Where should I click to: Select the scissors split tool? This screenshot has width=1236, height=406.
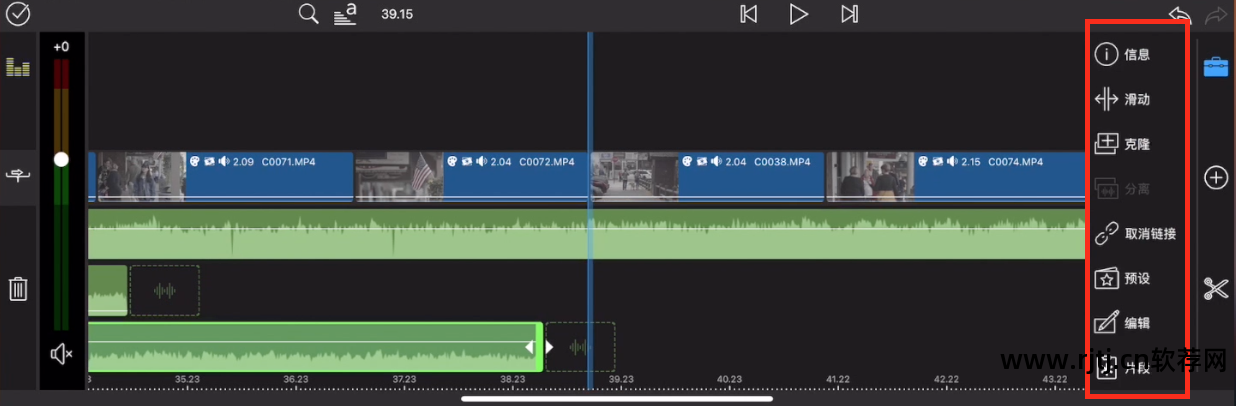click(1215, 289)
